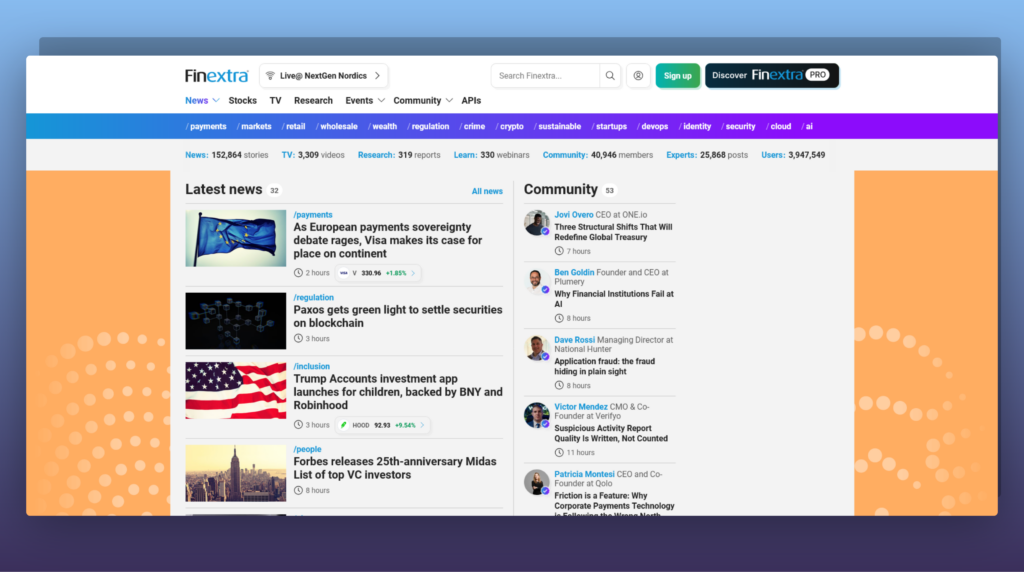This screenshot has width=1024, height=572.
Task: Open the APIs menu item
Action: tap(471, 101)
